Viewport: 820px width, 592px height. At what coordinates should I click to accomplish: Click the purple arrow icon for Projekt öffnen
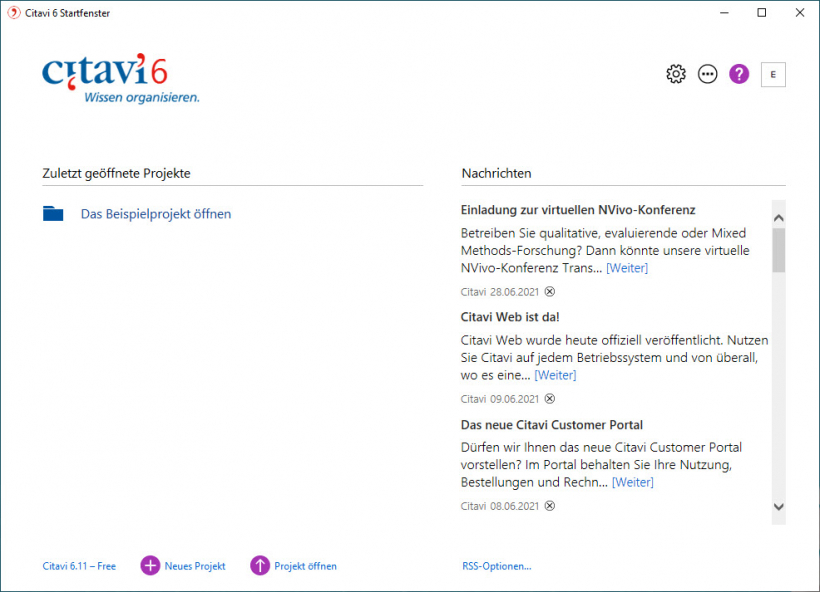[262, 566]
